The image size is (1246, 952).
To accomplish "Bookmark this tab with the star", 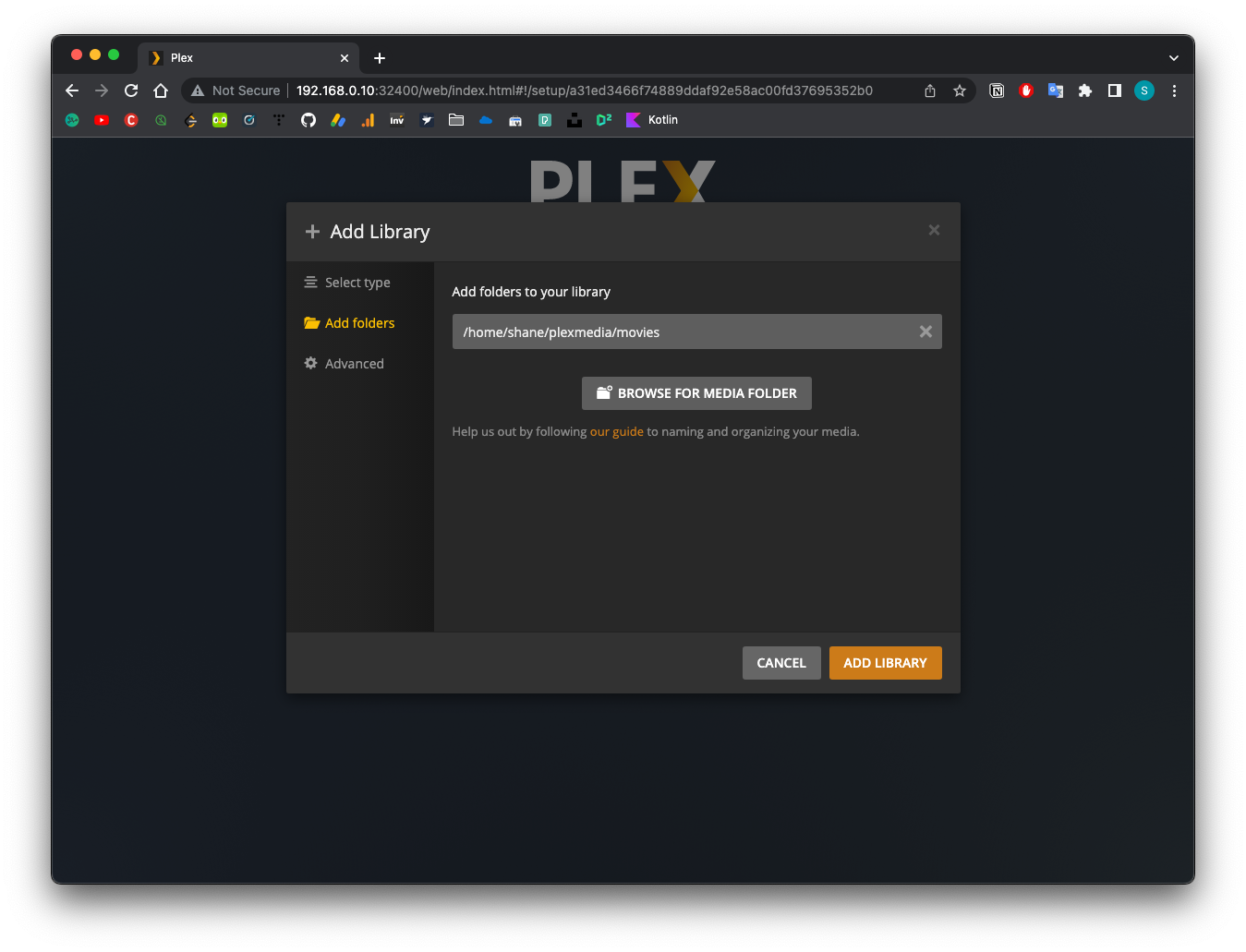I will 960,90.
